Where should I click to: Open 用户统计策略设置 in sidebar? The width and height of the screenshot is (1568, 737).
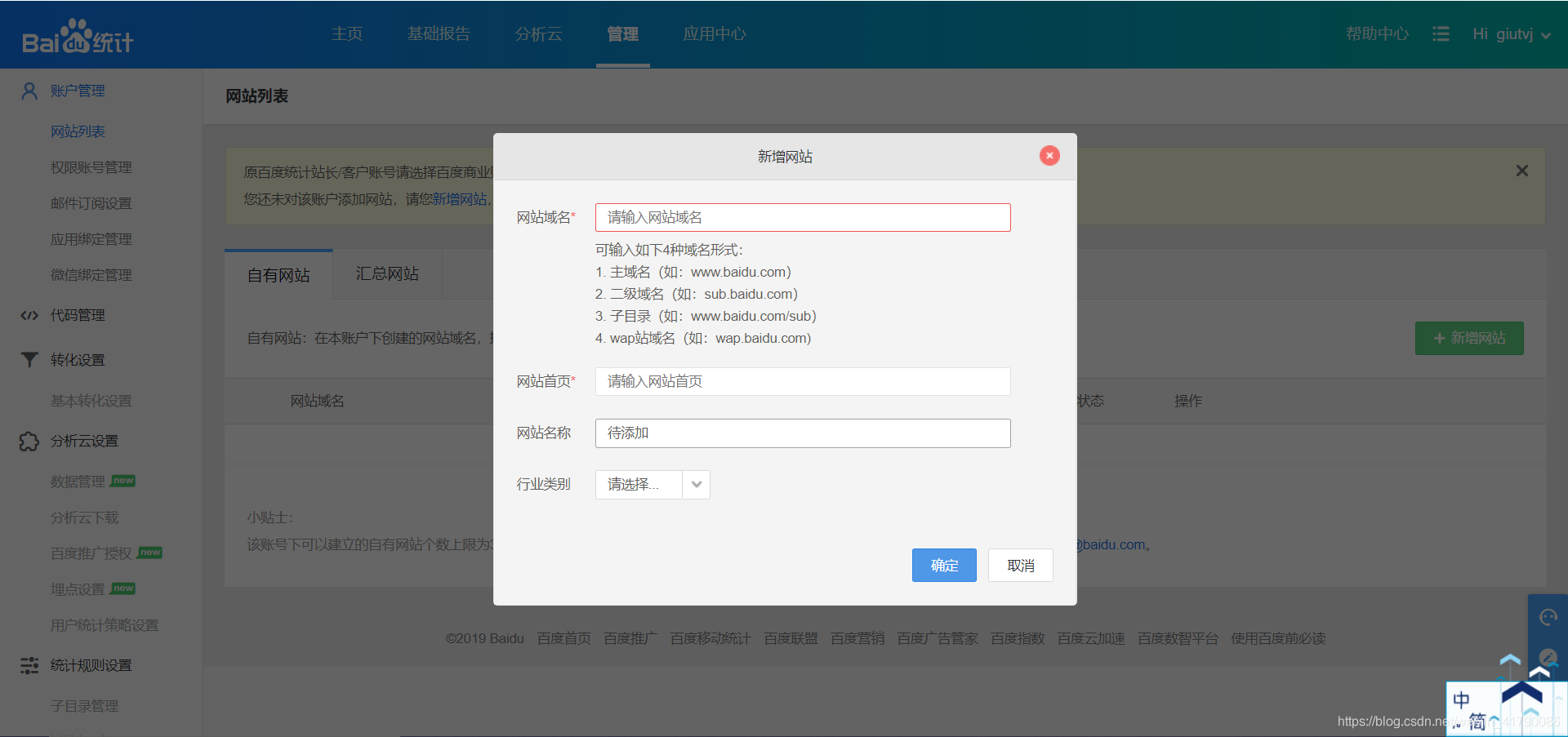click(x=105, y=625)
